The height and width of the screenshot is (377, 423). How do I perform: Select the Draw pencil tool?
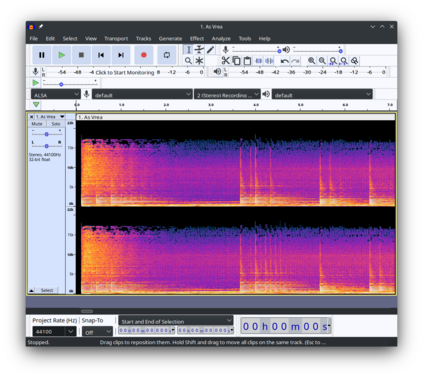[x=210, y=50]
